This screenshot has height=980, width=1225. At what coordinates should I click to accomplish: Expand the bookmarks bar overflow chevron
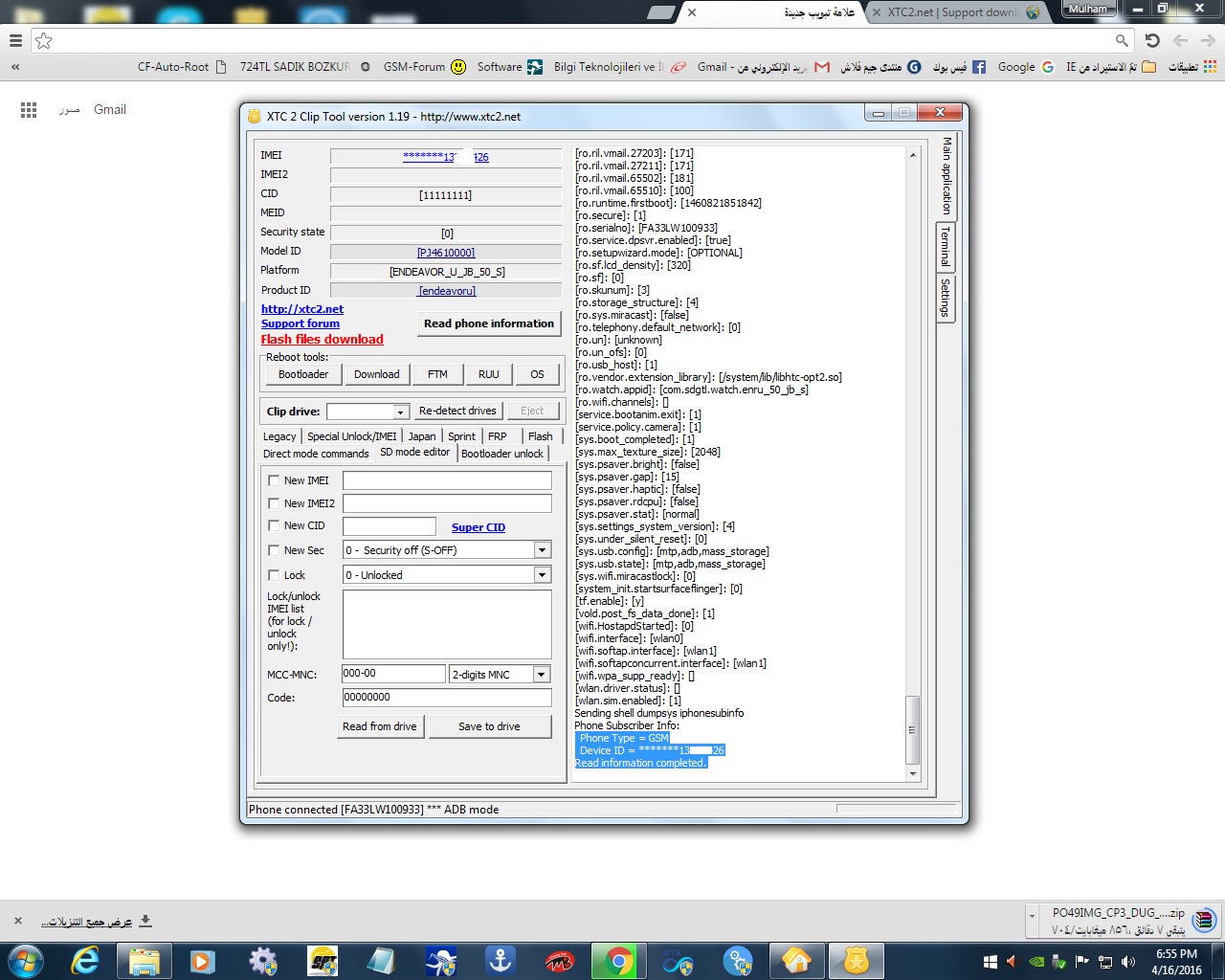15,67
